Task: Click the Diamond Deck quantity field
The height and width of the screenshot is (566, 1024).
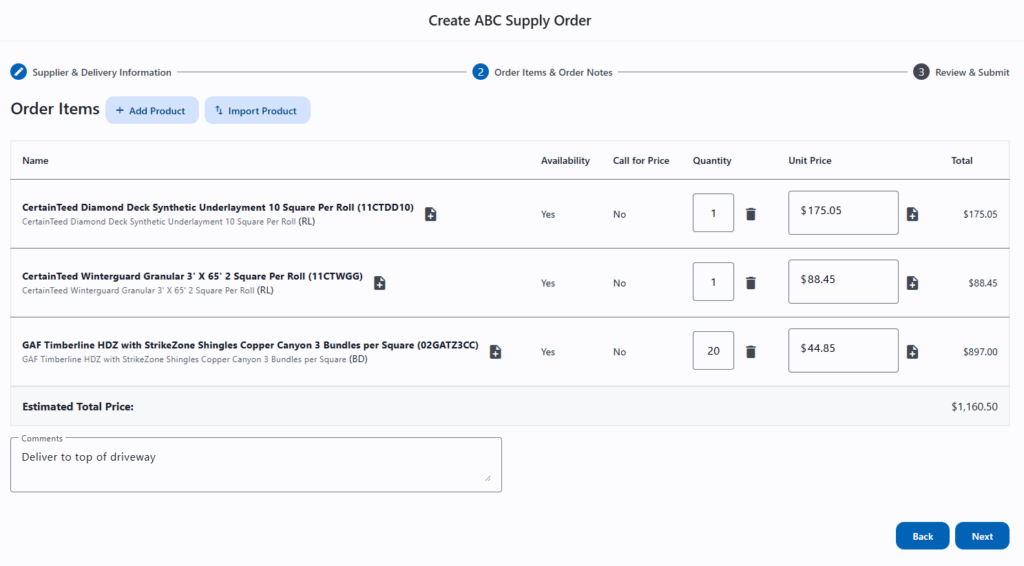Action: (x=713, y=213)
